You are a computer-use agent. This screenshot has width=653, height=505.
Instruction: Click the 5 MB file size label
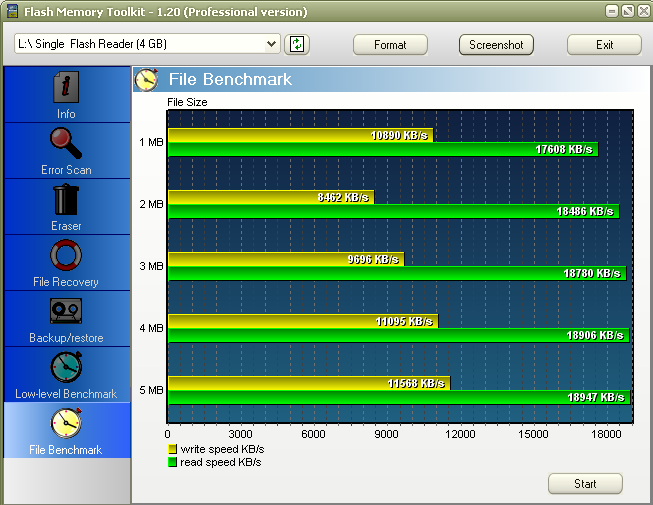click(x=151, y=390)
